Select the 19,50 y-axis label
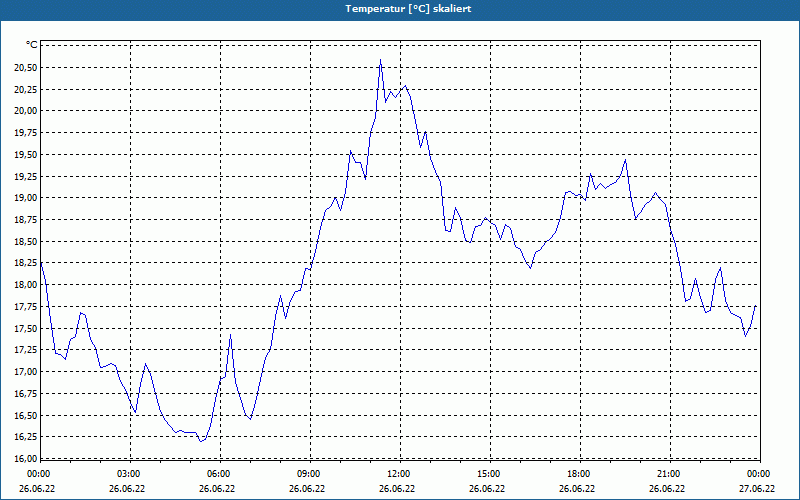The height and width of the screenshot is (500, 800). [x=26, y=154]
